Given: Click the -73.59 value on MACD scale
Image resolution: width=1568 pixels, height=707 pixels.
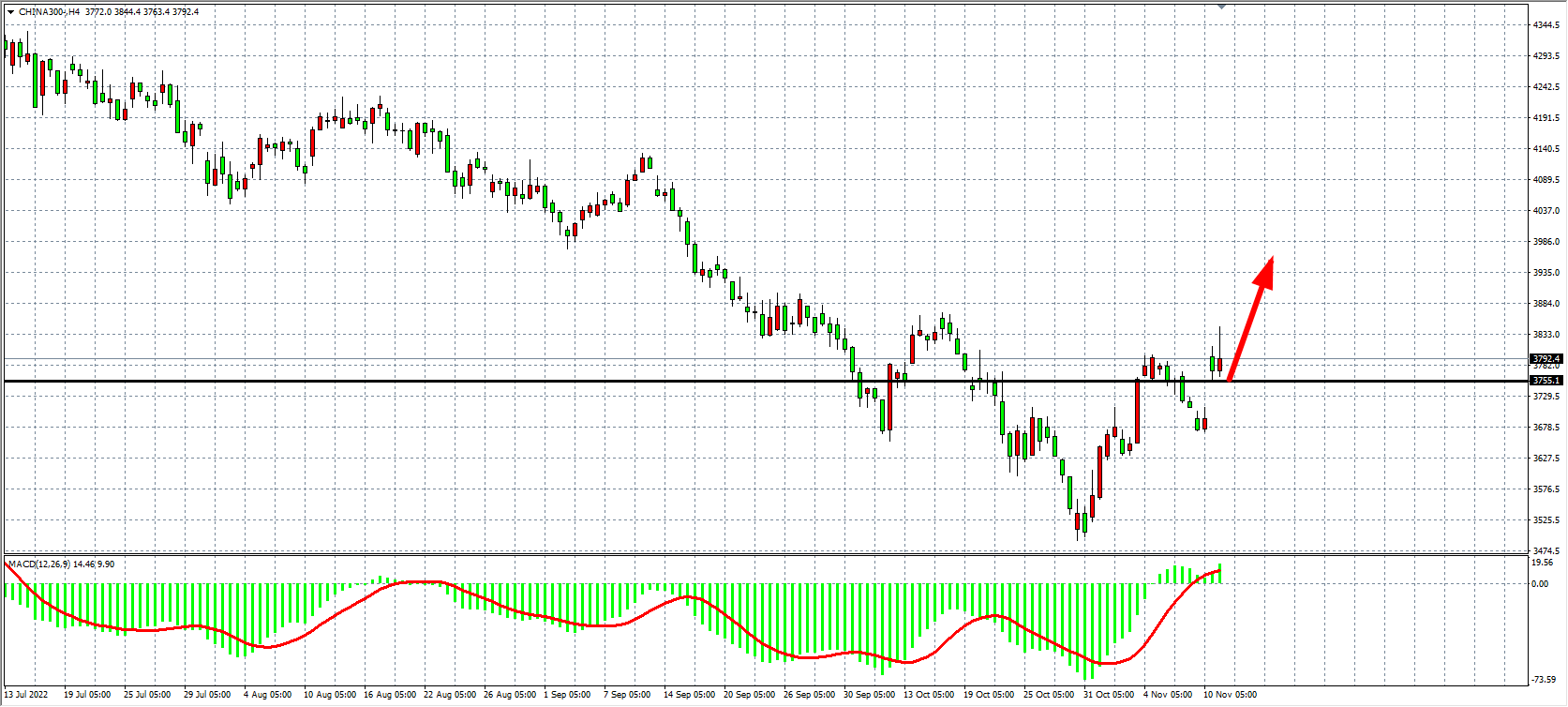Looking at the screenshot, I should [x=1543, y=680].
